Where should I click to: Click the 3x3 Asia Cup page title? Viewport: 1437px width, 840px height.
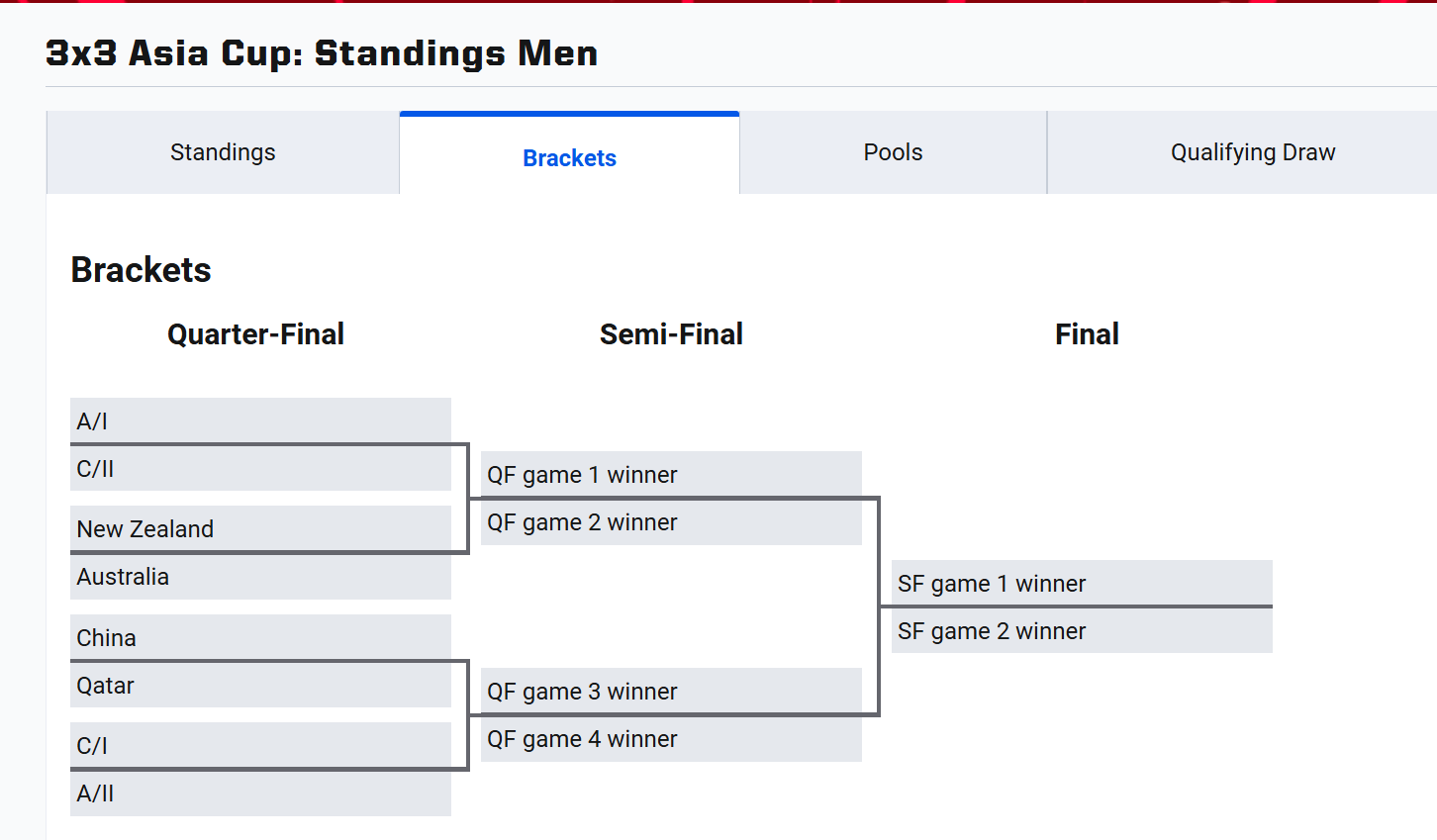point(322,53)
